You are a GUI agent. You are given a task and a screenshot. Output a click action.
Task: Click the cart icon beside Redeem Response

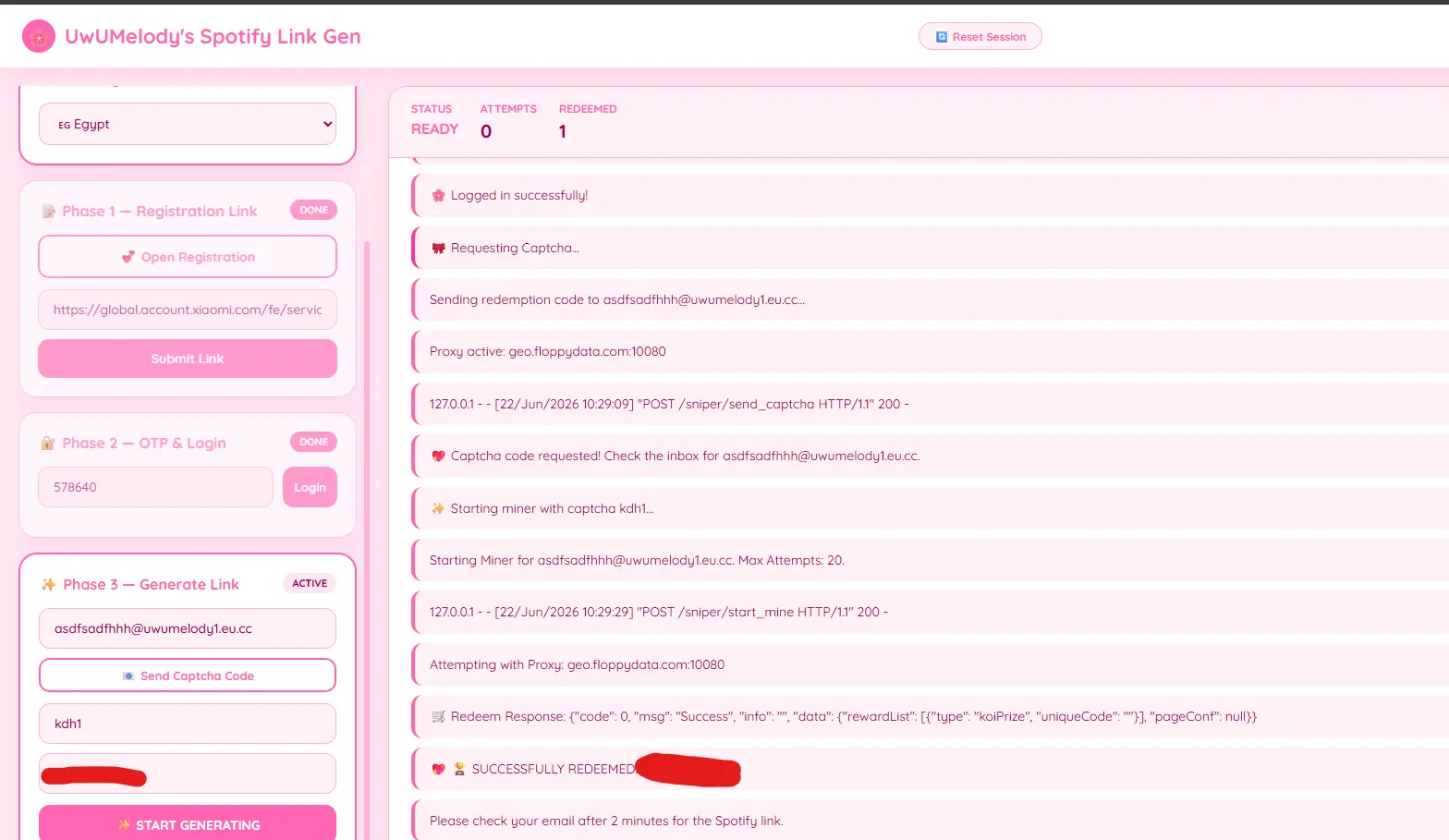click(x=439, y=717)
